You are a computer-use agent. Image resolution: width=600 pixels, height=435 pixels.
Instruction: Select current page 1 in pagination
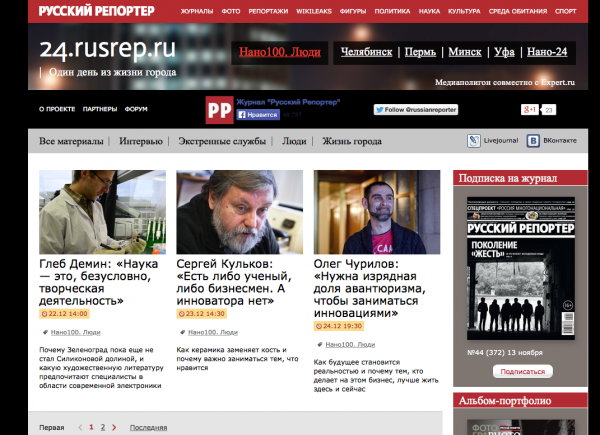point(91,427)
